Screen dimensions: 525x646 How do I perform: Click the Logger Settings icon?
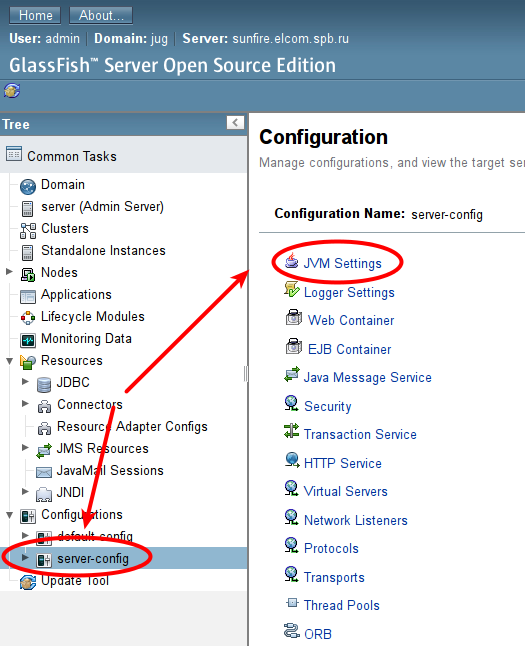click(x=292, y=289)
